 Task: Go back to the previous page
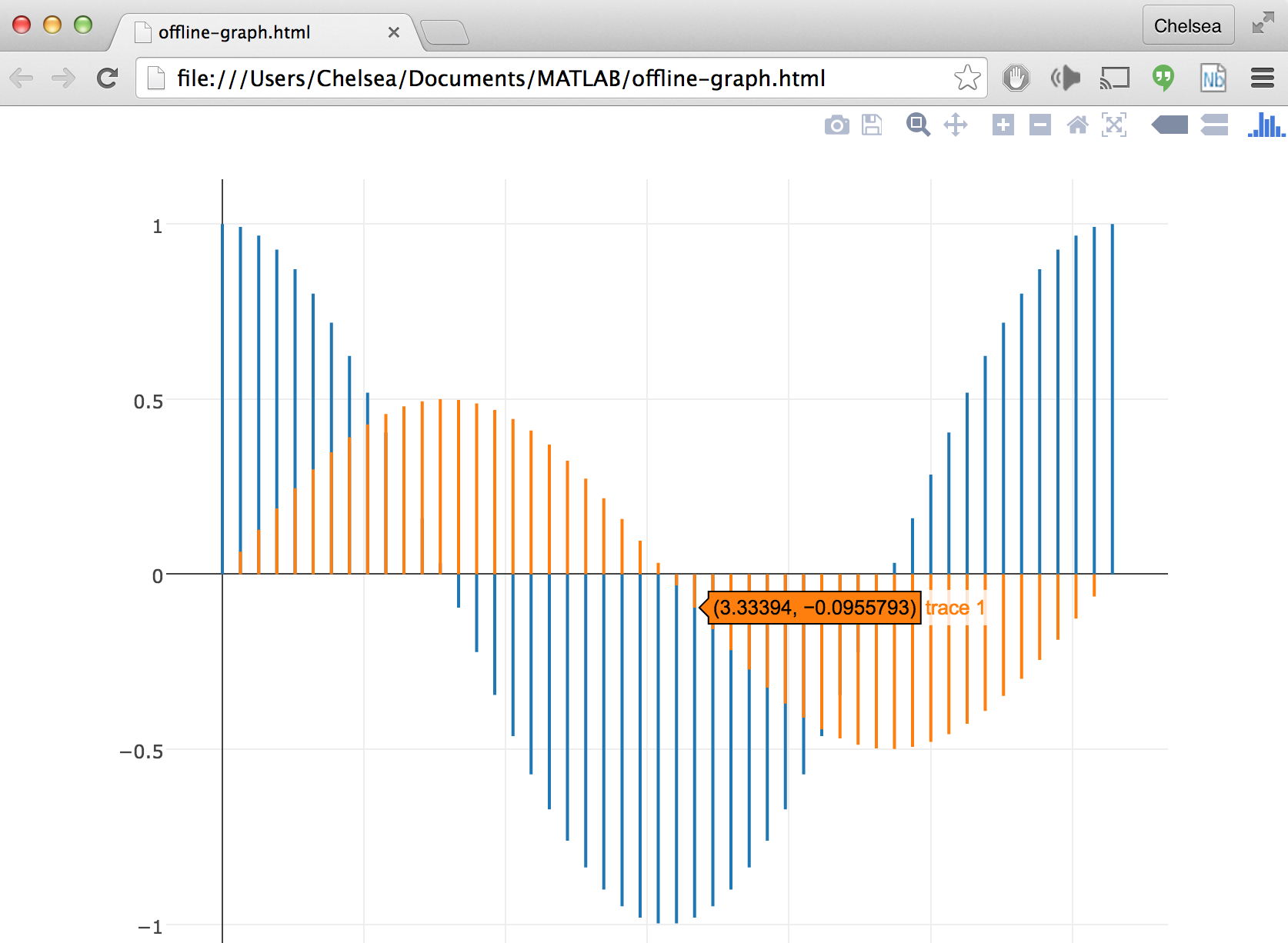22,78
